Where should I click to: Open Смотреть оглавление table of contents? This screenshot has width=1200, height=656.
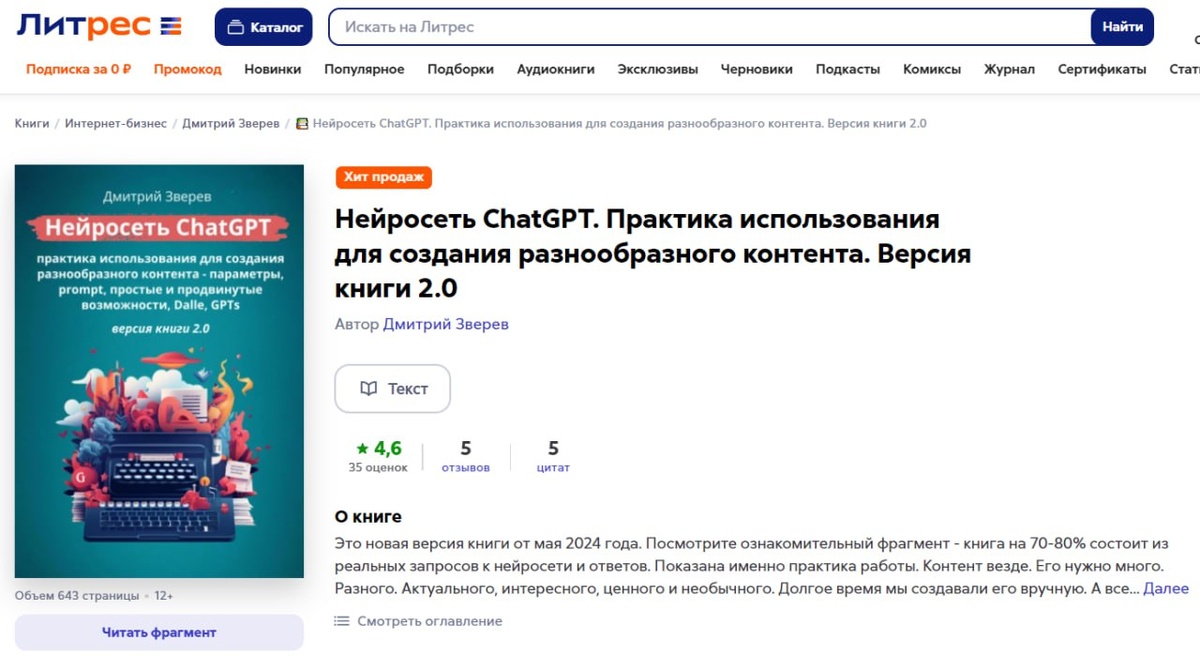pyautogui.click(x=419, y=621)
